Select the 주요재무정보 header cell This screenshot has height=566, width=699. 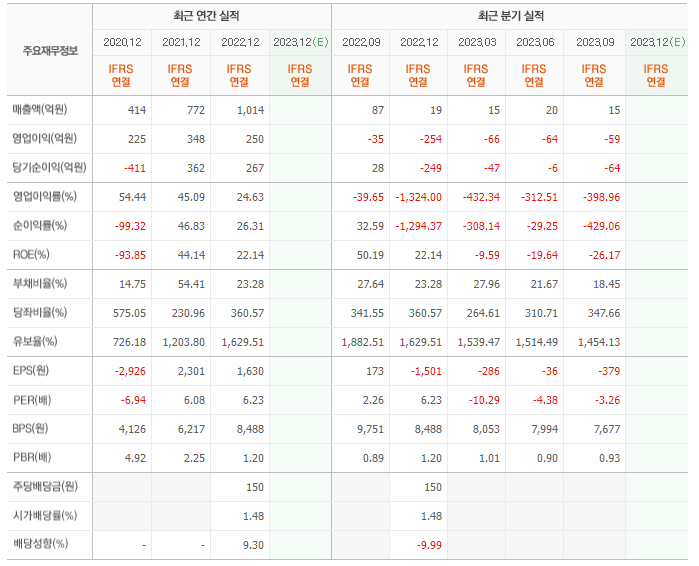pyautogui.click(x=50, y=50)
